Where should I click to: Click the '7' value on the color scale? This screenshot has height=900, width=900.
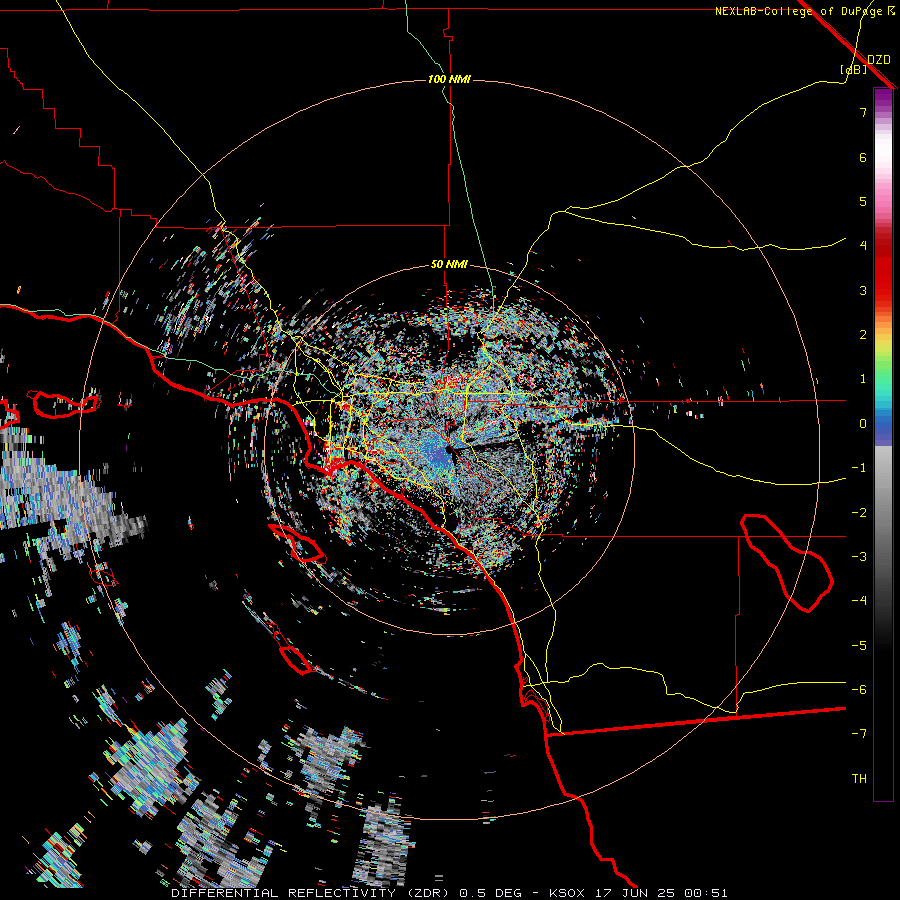(863, 112)
